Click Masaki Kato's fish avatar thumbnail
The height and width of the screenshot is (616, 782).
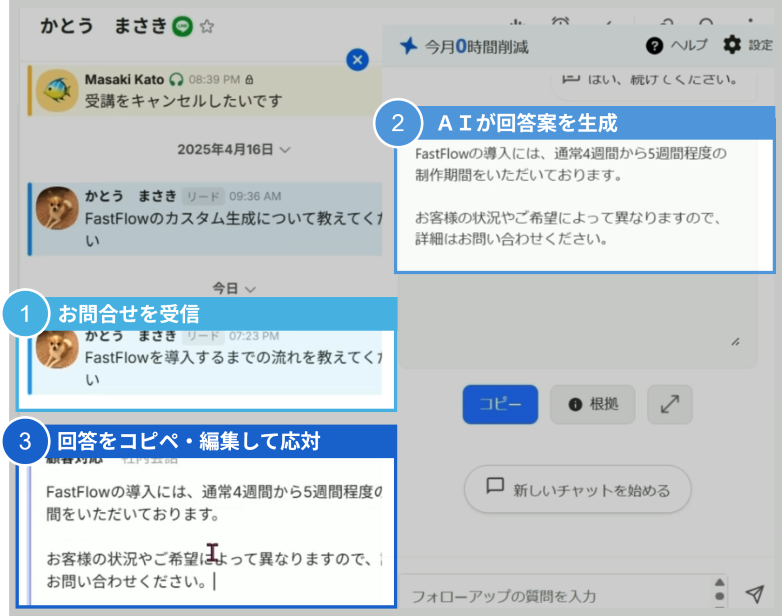click(58, 90)
